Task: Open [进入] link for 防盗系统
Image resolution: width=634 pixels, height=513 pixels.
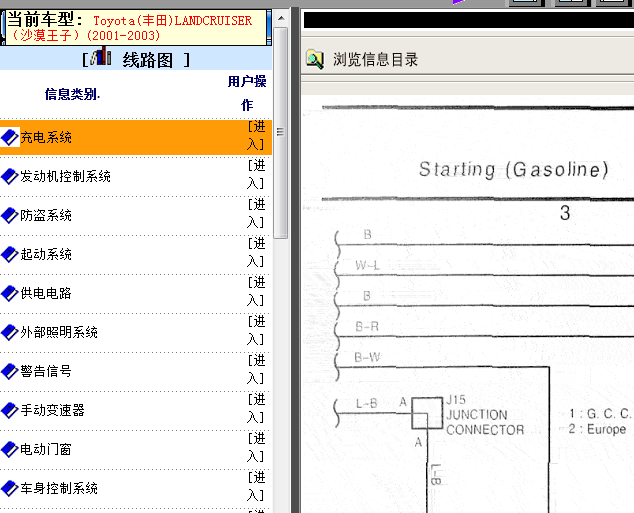Action: pyautogui.click(x=256, y=213)
